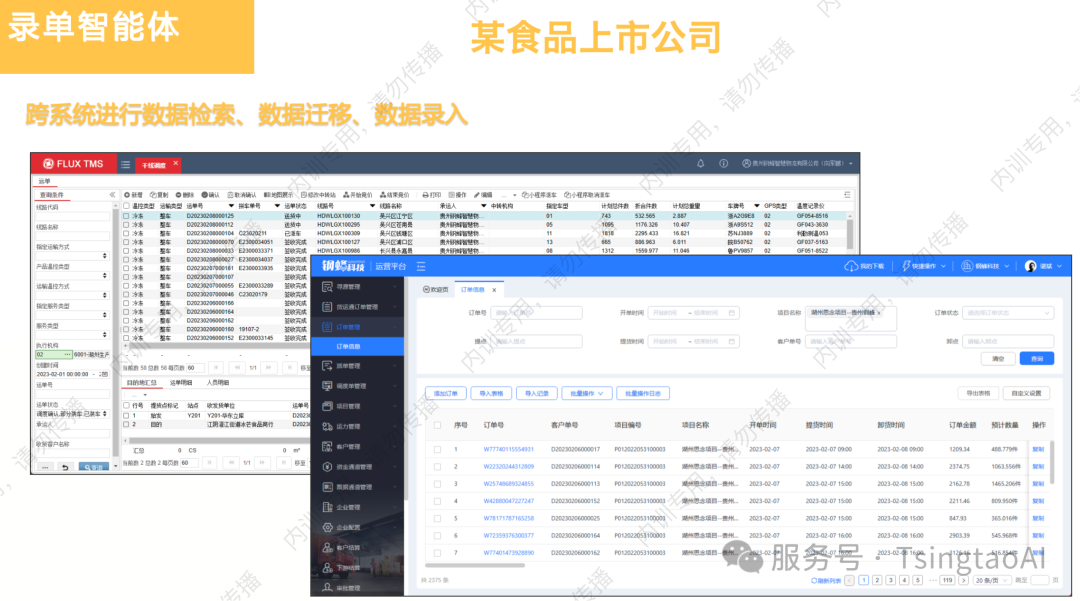Click 寻源管理 sidebar icon
Viewport: 1080px width, 601px height.
pos(327,286)
